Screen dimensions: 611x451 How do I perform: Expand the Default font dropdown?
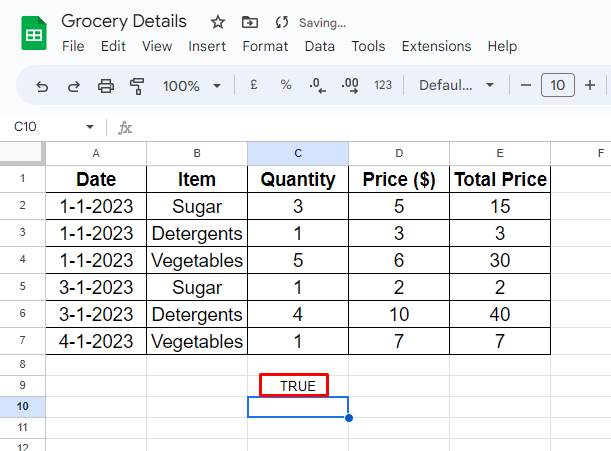[x=456, y=85]
